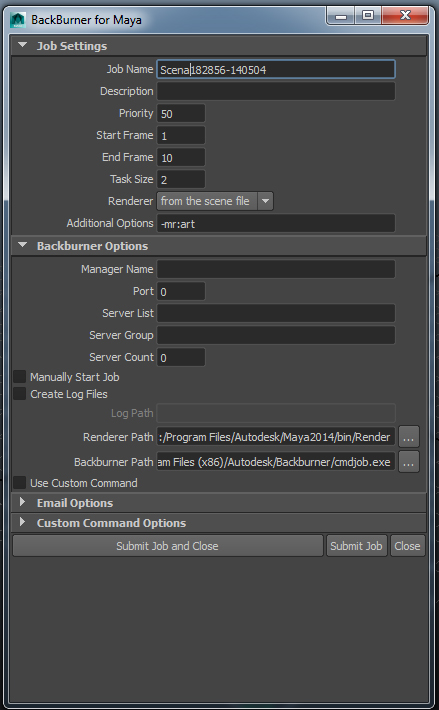Click the Submit Job button
This screenshot has height=710, width=439.
(357, 546)
